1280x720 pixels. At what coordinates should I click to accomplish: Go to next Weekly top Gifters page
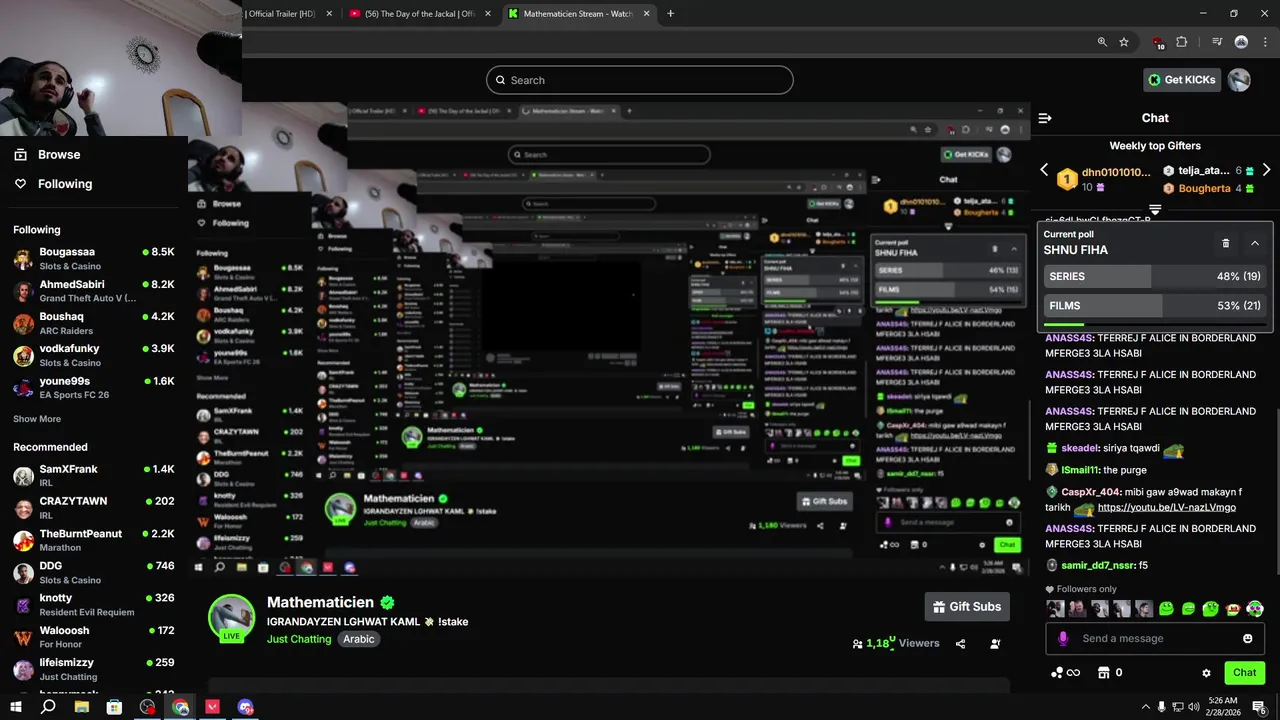(x=1266, y=170)
